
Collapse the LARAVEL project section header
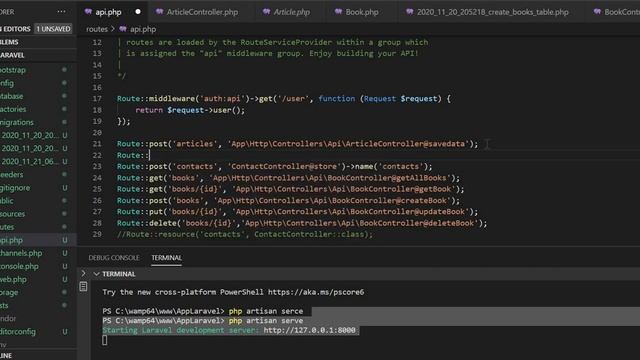coord(37,55)
